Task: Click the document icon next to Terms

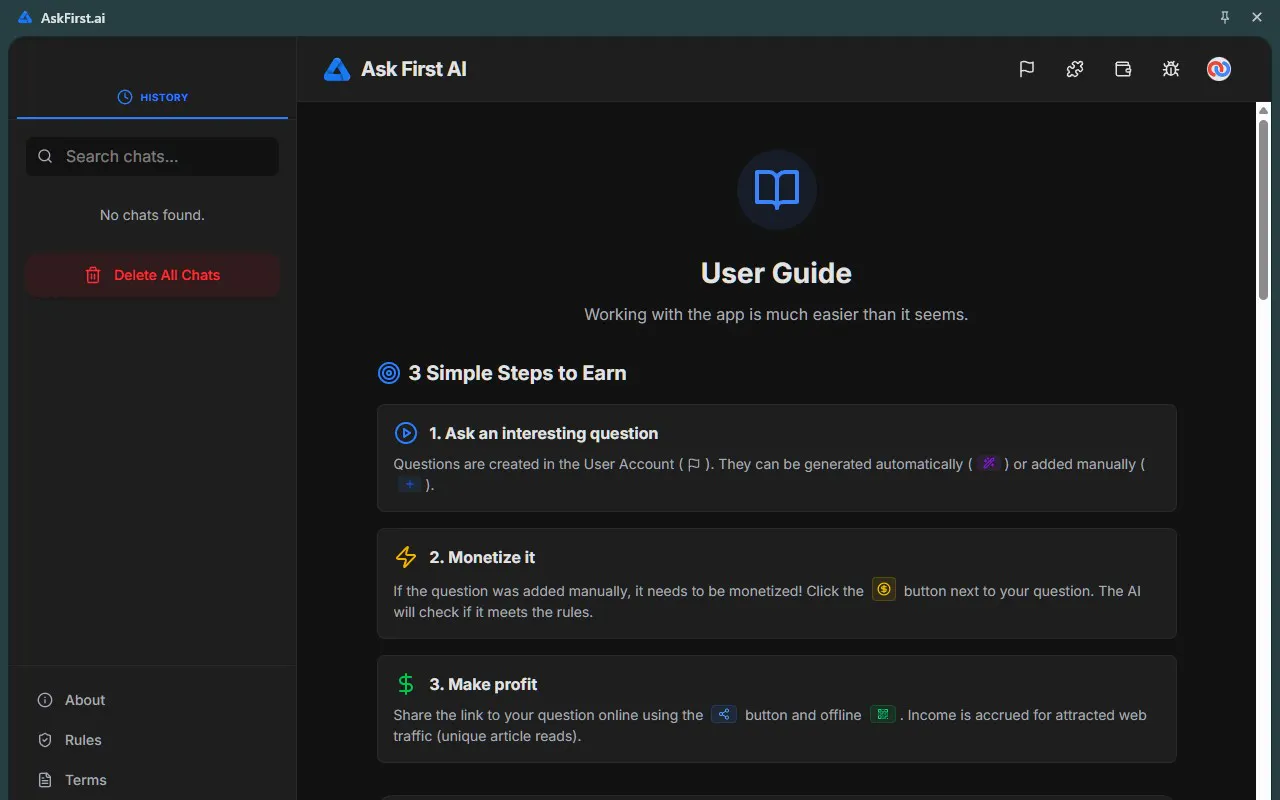Action: coord(44,780)
